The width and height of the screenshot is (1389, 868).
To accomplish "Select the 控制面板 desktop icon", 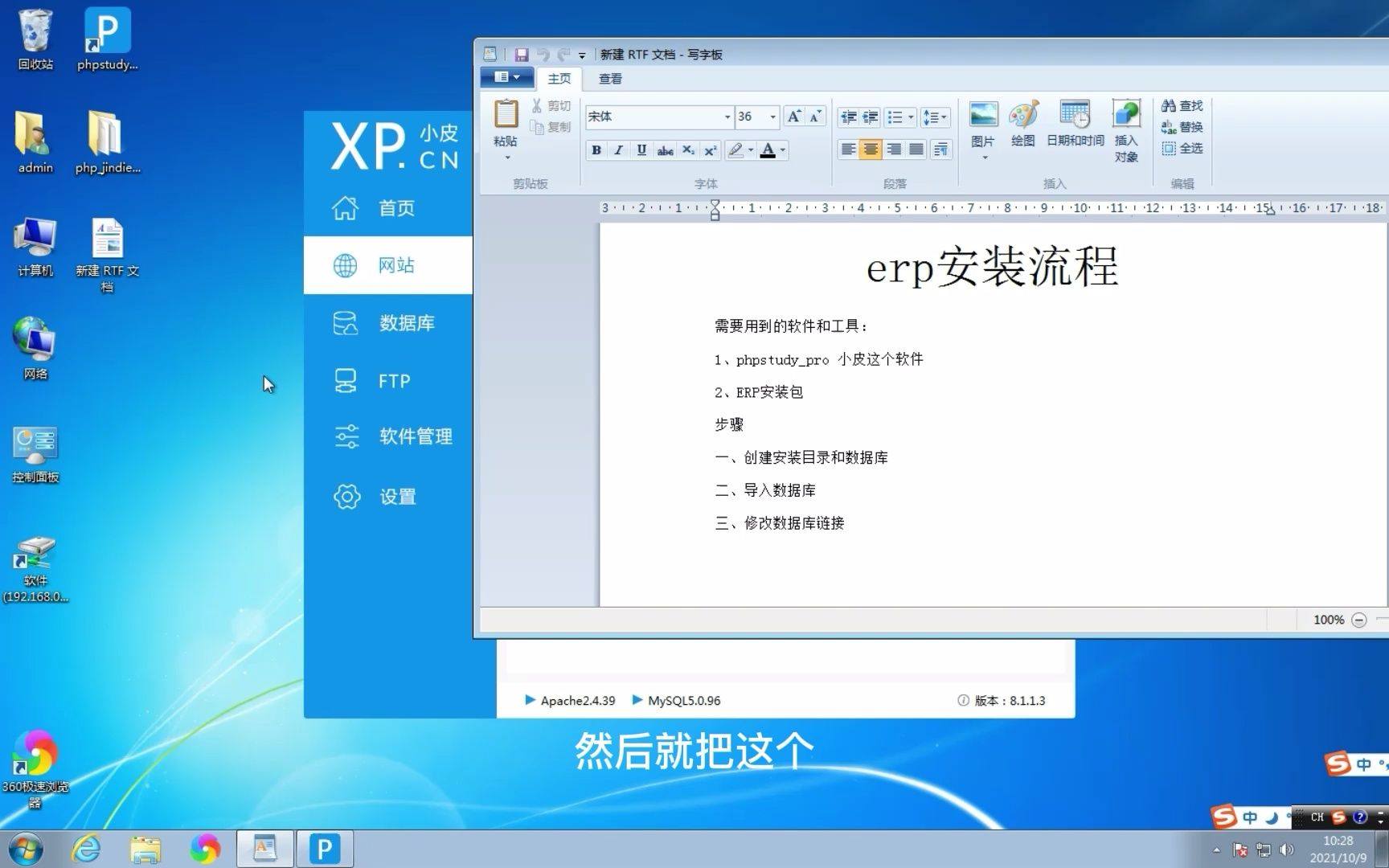I will click(35, 454).
